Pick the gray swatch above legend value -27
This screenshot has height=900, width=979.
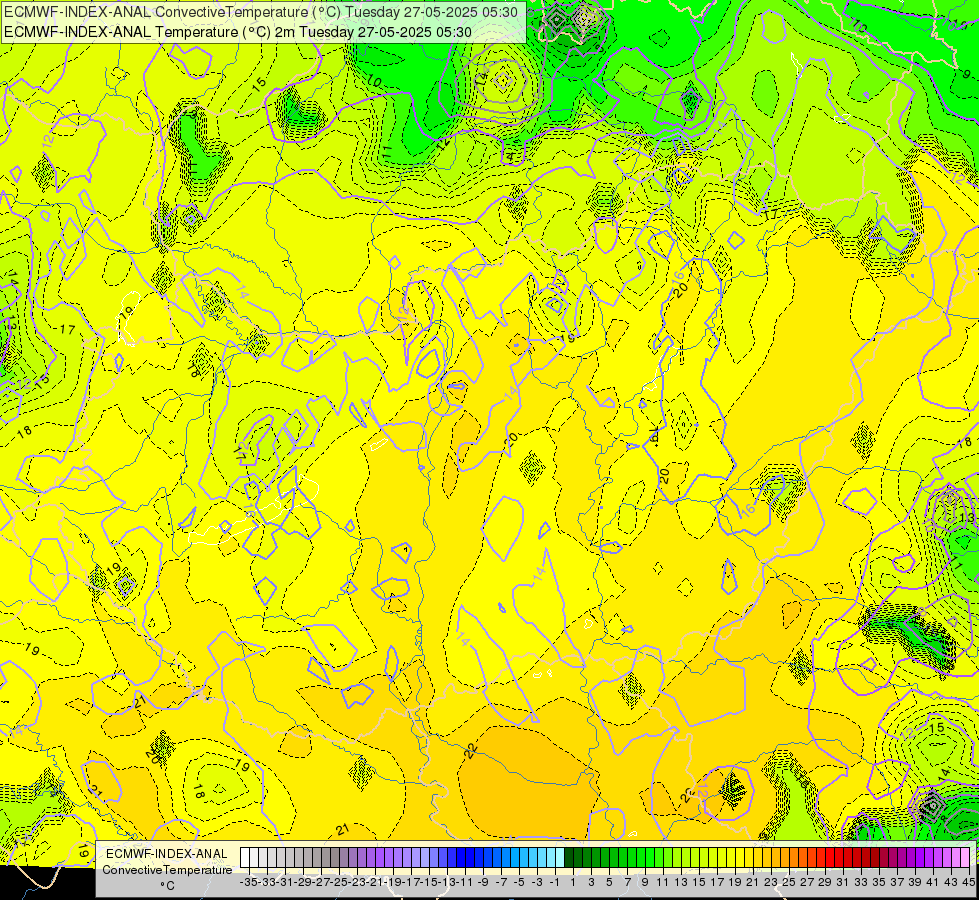[318, 857]
